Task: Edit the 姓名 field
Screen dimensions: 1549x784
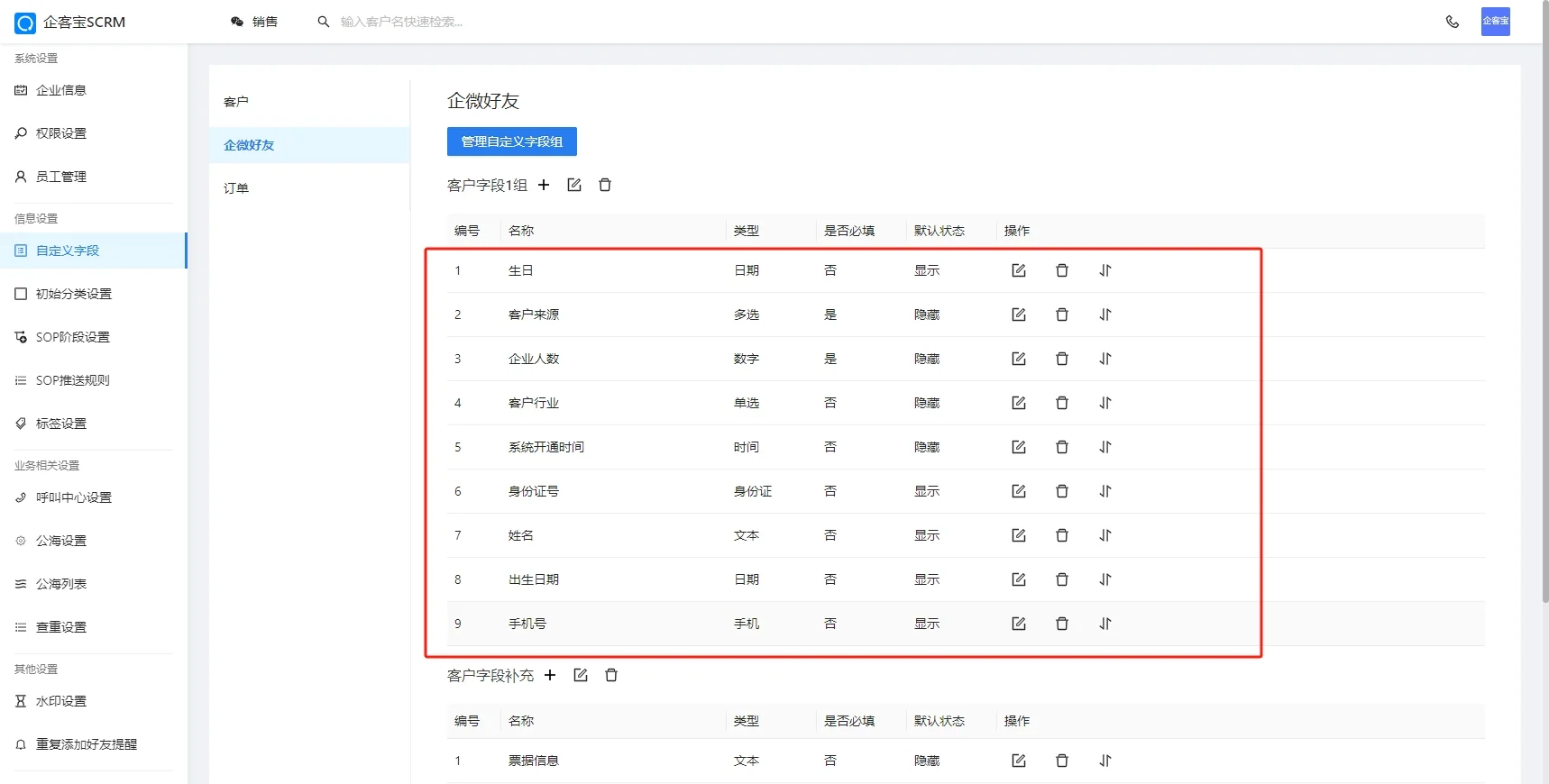Action: coord(1019,535)
